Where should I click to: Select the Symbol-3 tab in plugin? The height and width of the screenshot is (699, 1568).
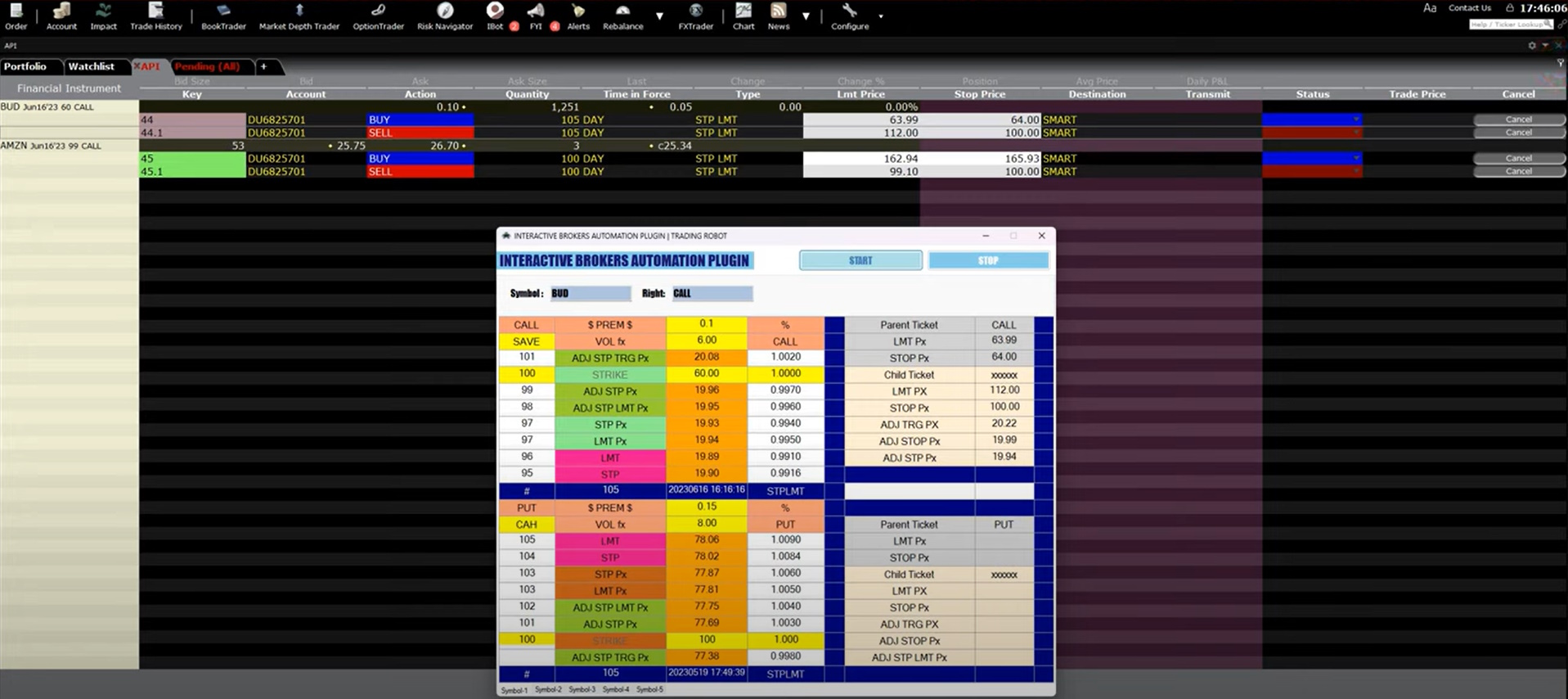click(x=582, y=690)
